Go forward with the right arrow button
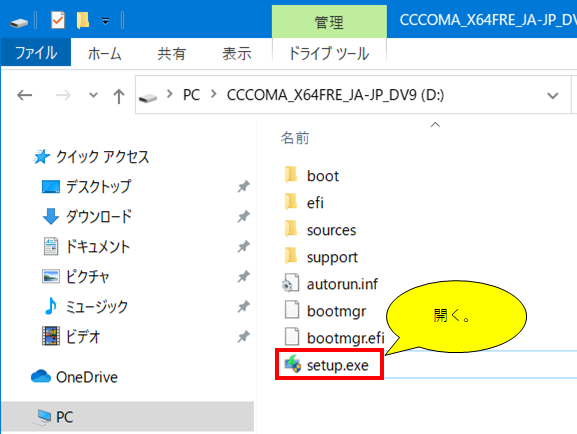577x434 pixels. (63, 95)
